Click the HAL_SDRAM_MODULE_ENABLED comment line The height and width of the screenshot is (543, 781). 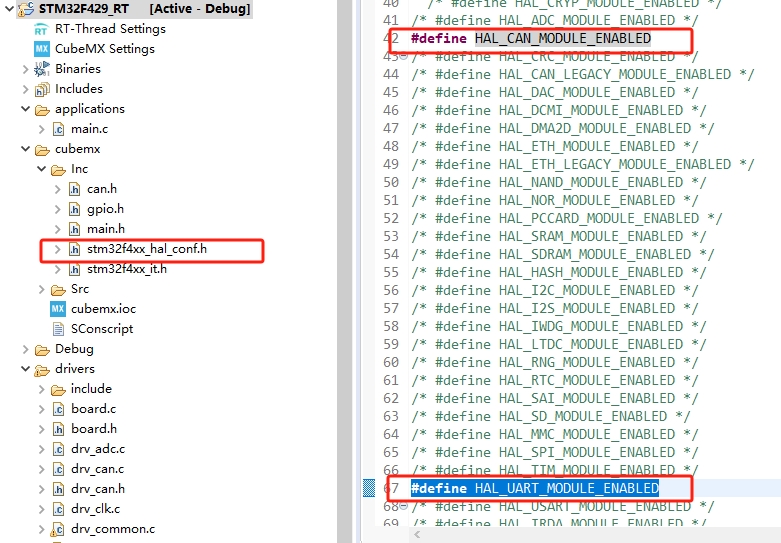pos(563,255)
